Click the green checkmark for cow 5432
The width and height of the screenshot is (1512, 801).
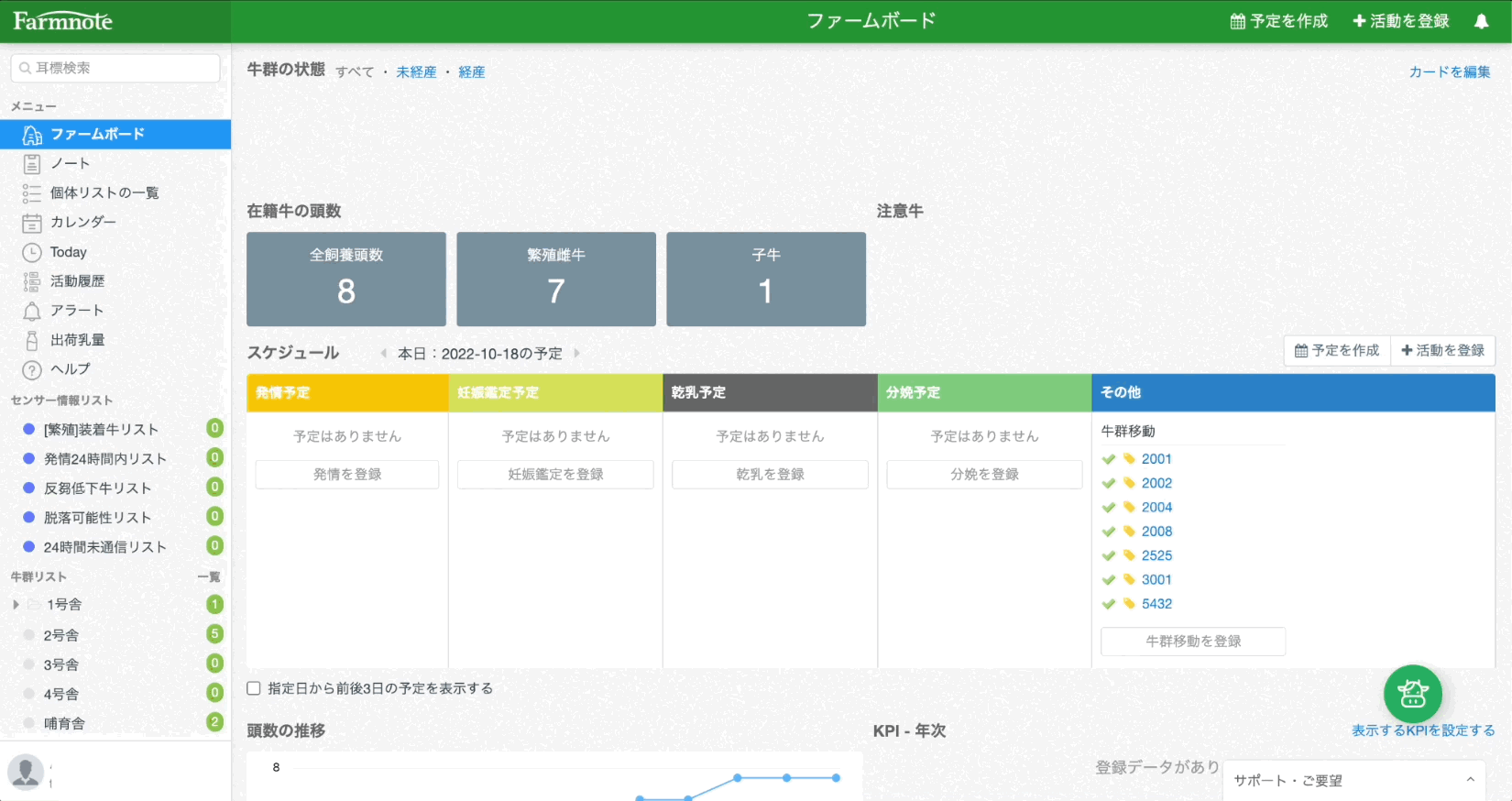click(1109, 604)
